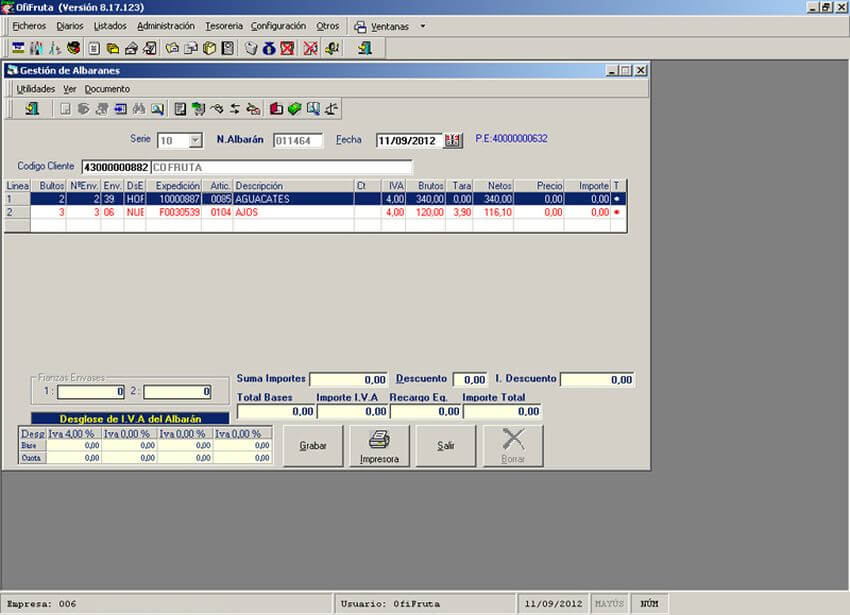Click the cardboard box toolbar icon
850x615 pixels.
[209, 48]
